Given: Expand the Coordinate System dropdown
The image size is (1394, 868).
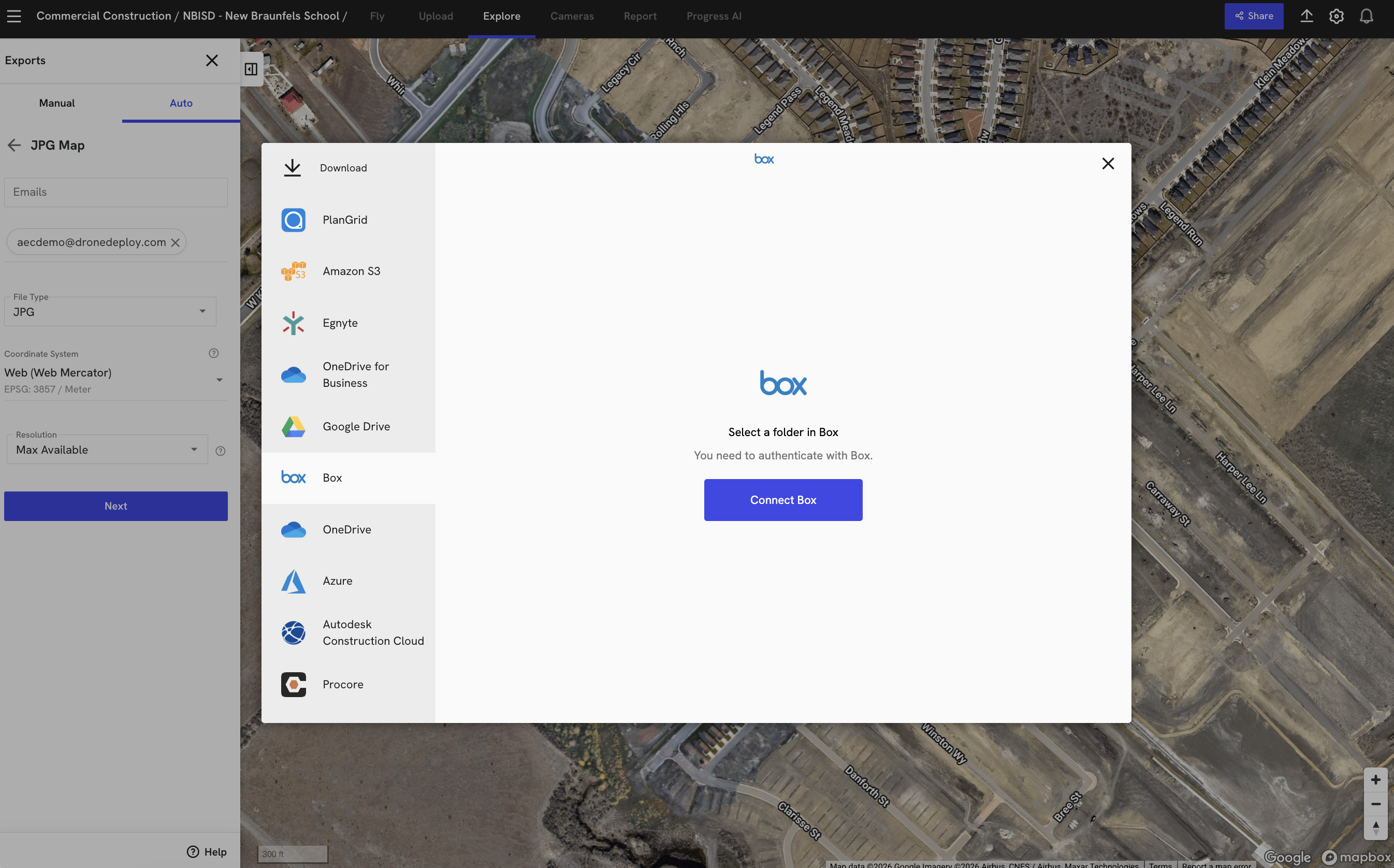Looking at the screenshot, I should [x=115, y=380].
